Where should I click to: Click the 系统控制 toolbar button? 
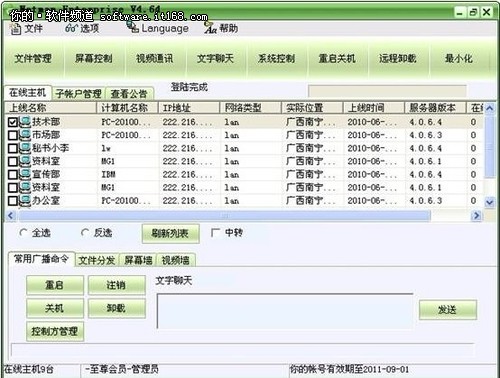(277, 59)
